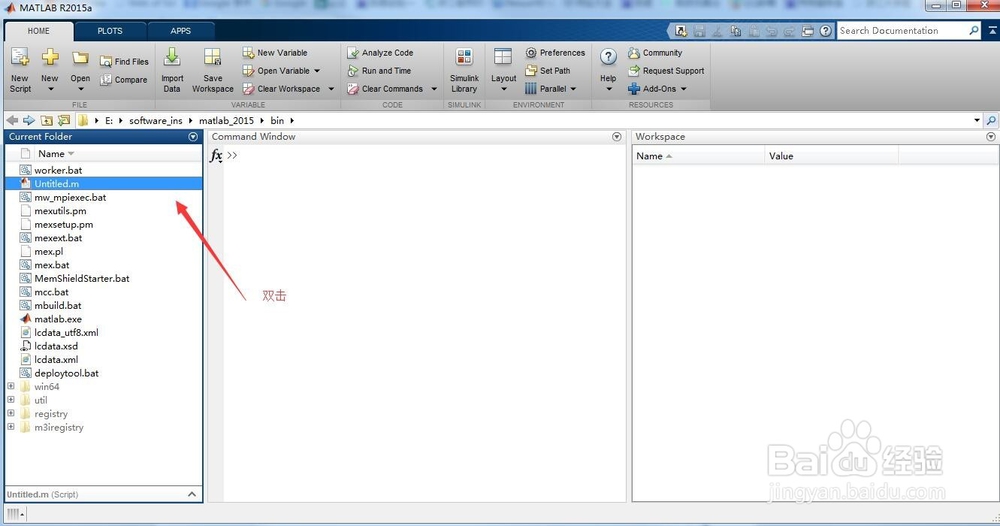Expand the Untitled.m details panel

pos(192,494)
